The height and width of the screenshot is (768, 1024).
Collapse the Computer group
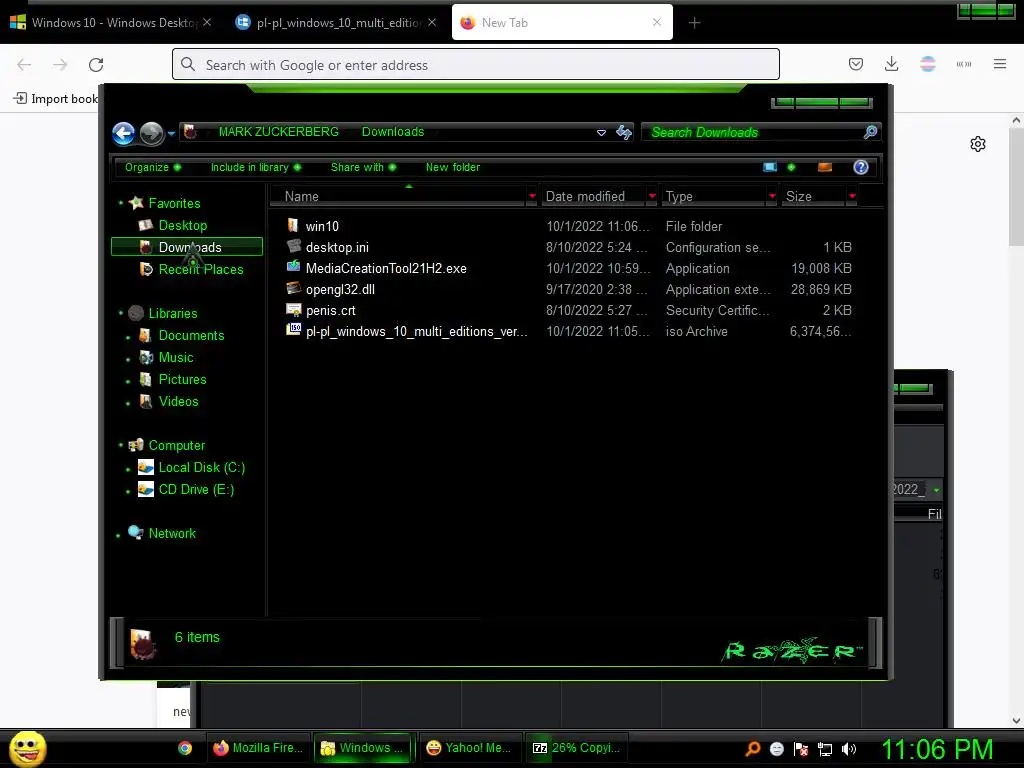coord(121,445)
